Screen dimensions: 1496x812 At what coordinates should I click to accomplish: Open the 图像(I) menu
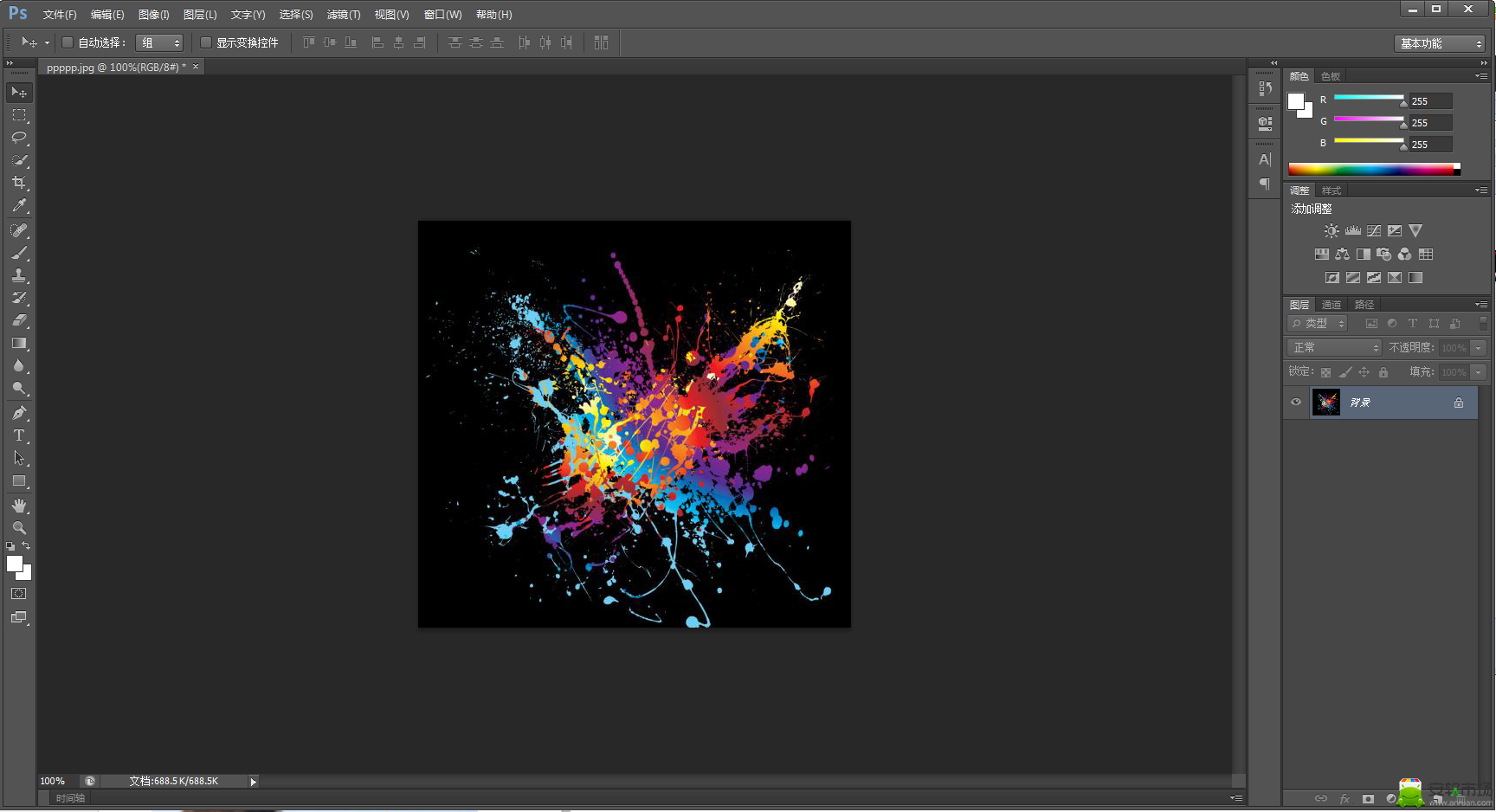point(153,15)
